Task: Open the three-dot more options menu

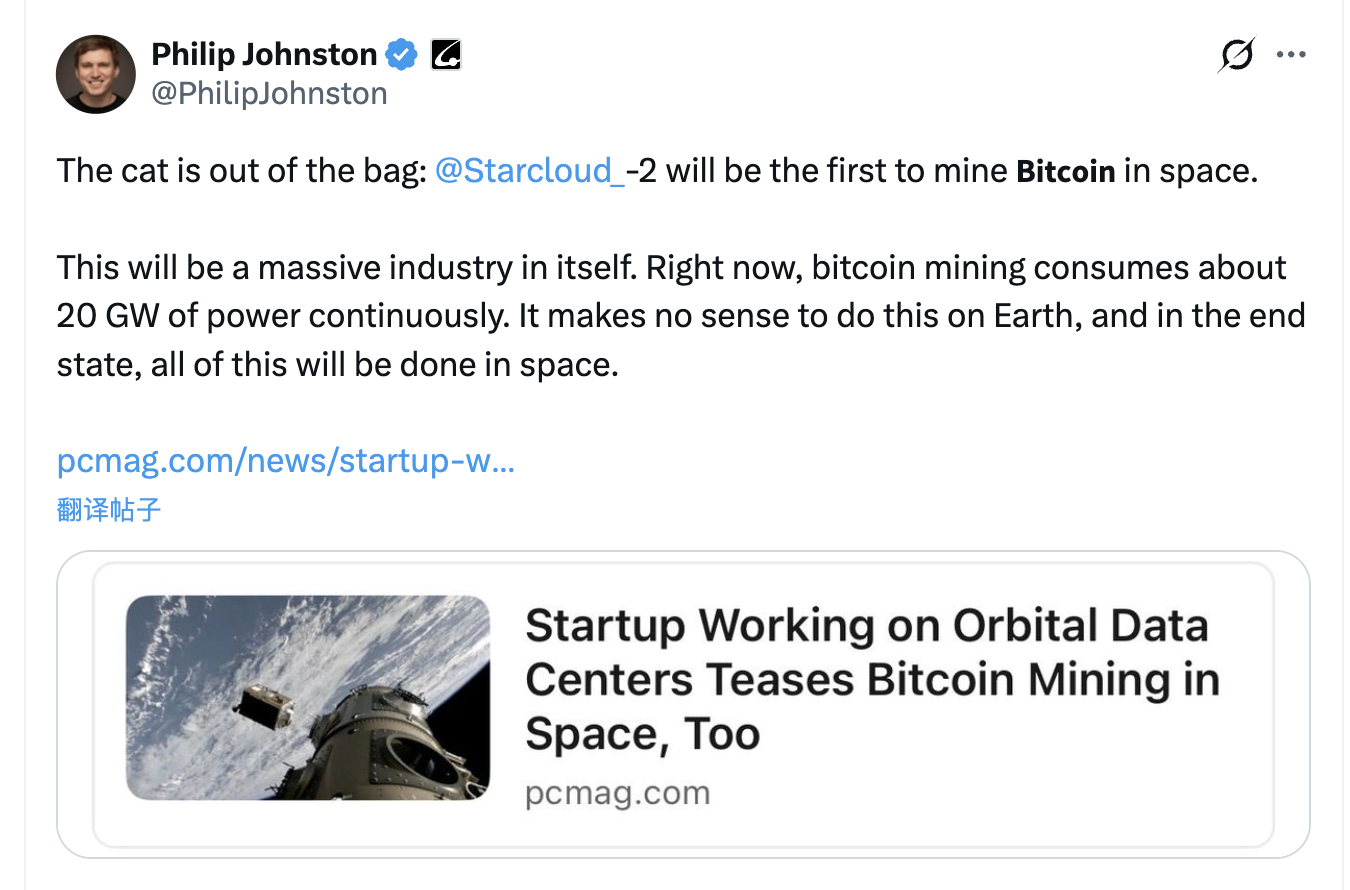Action: coord(1292,56)
